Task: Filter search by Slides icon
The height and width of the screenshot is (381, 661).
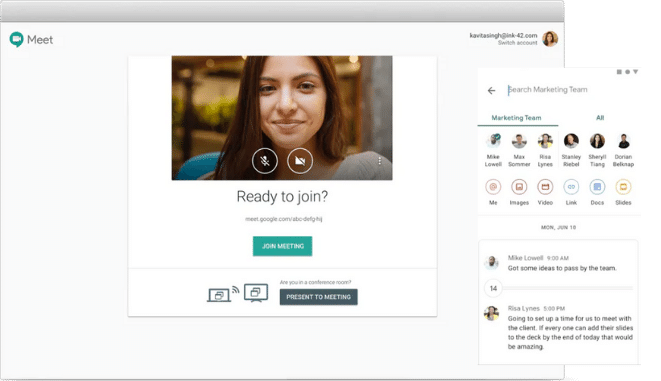Action: 623,187
